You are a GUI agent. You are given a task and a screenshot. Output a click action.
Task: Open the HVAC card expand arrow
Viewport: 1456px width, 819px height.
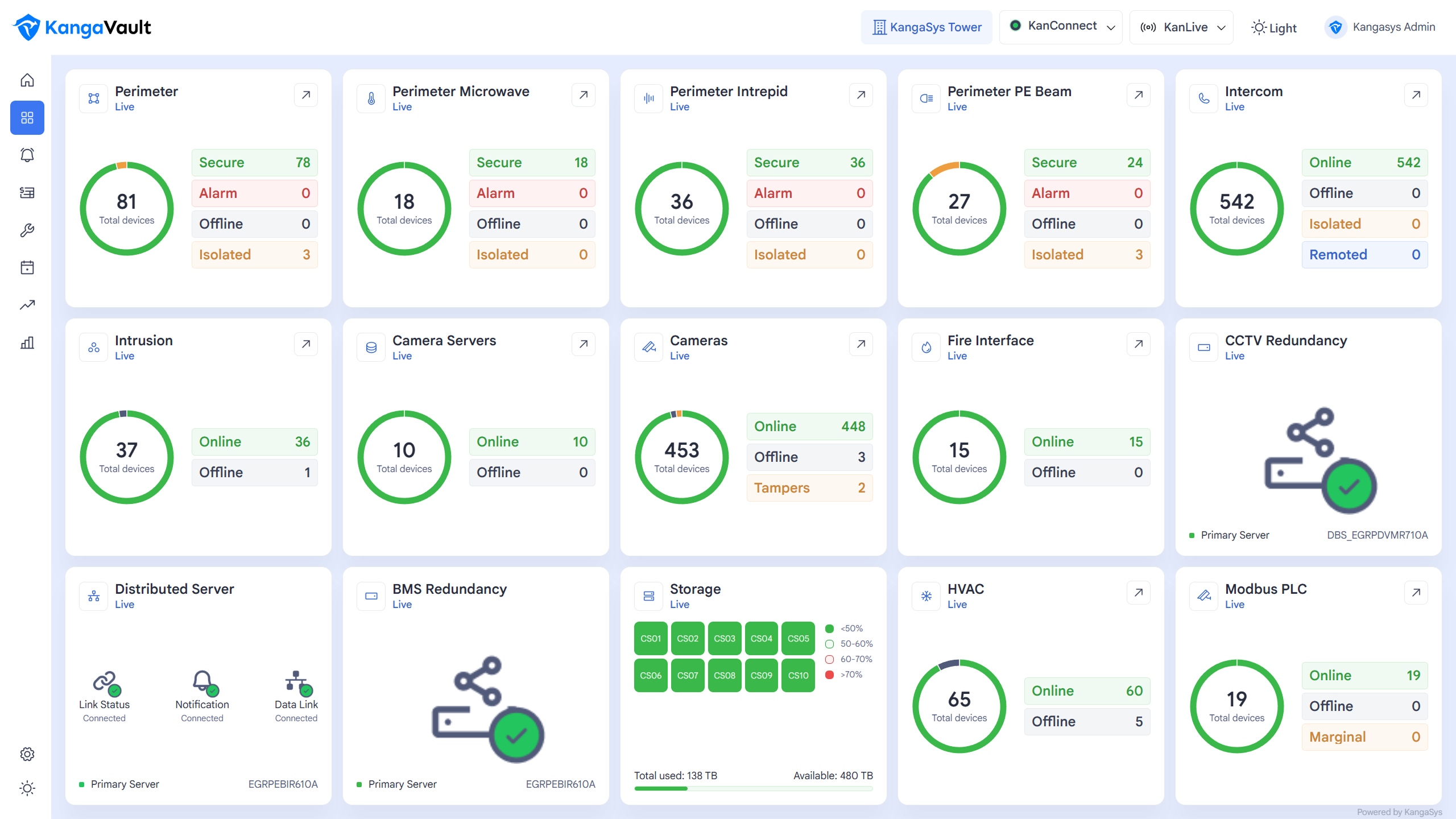click(x=1139, y=593)
